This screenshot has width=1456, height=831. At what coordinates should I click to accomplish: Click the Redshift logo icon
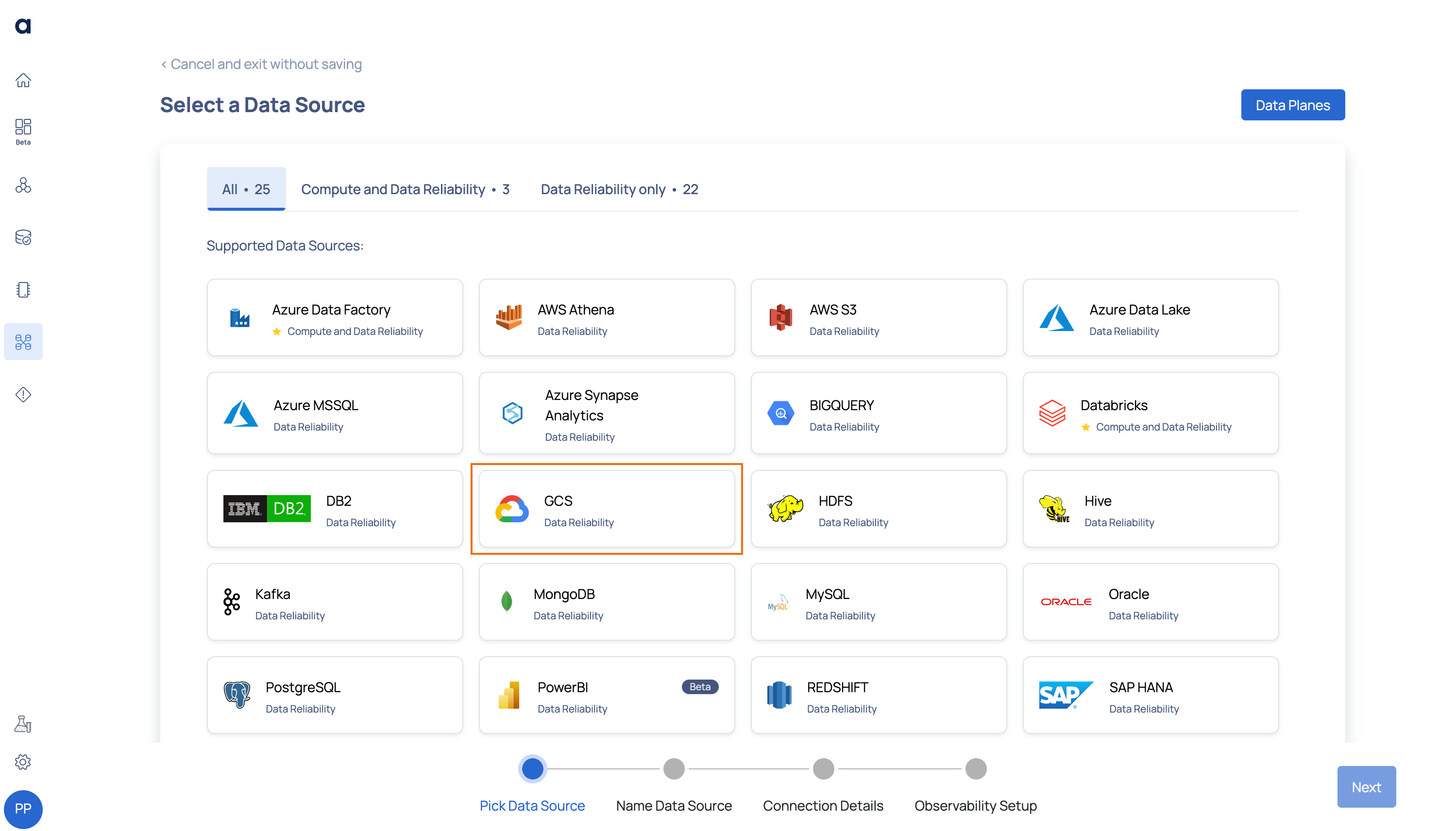779,695
